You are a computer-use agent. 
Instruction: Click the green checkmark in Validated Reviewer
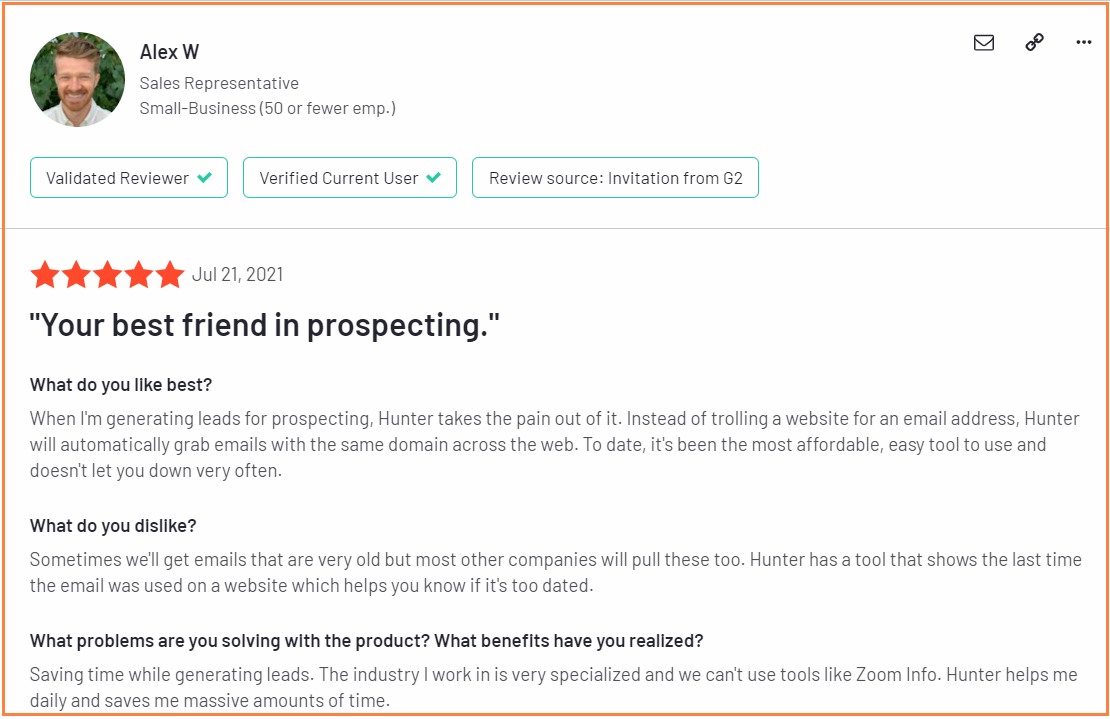205,178
